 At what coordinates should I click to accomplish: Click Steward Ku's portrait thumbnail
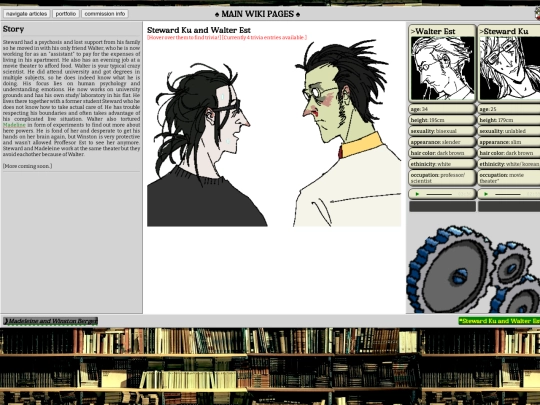tap(510, 68)
